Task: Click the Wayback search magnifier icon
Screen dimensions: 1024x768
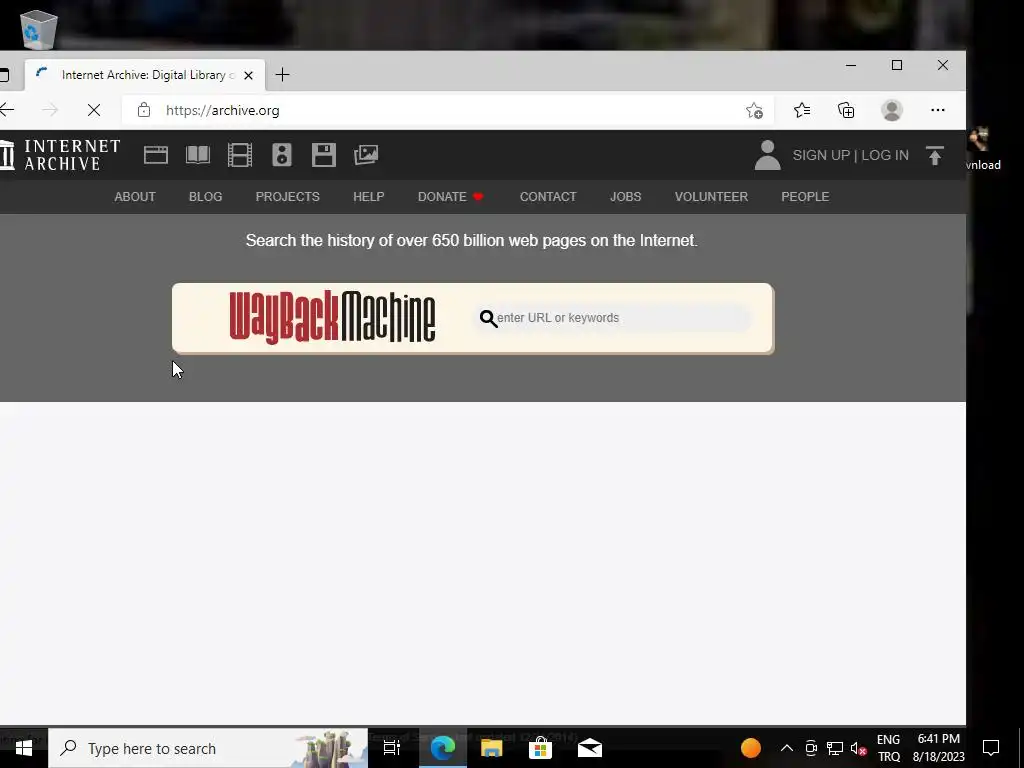Action: pos(488,318)
